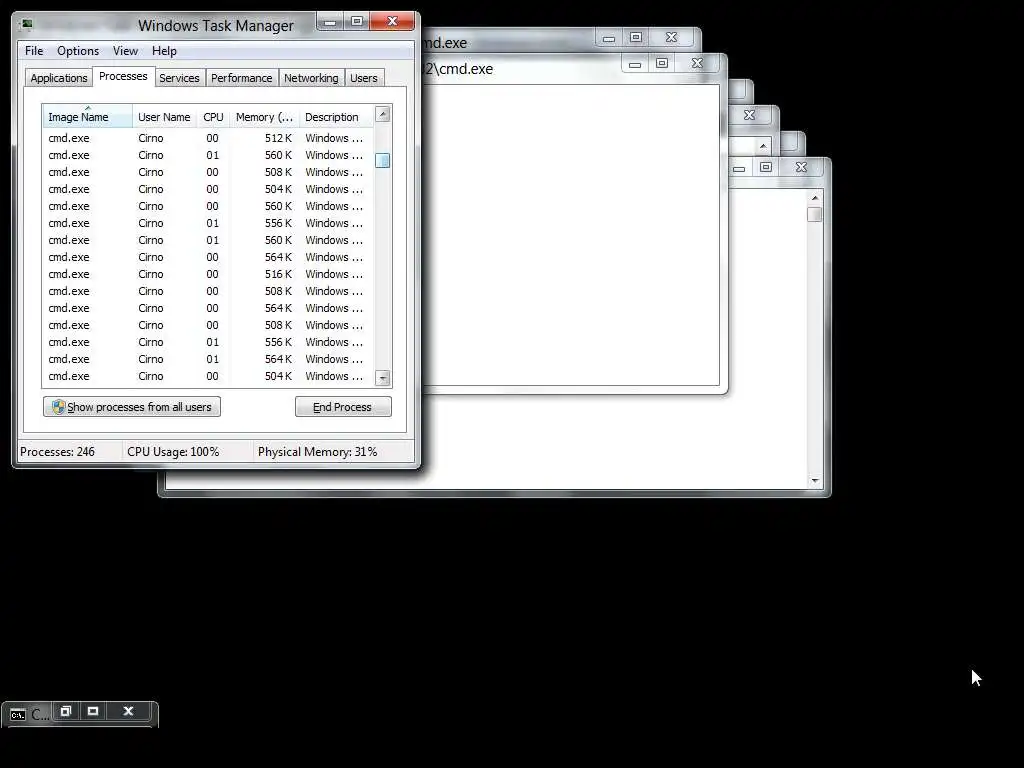Open the Help menu

coord(164,51)
